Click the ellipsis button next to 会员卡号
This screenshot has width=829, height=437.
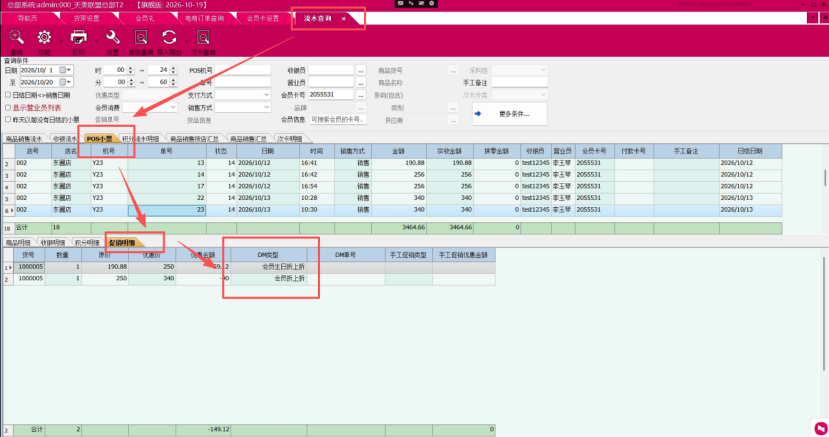tap(361, 95)
